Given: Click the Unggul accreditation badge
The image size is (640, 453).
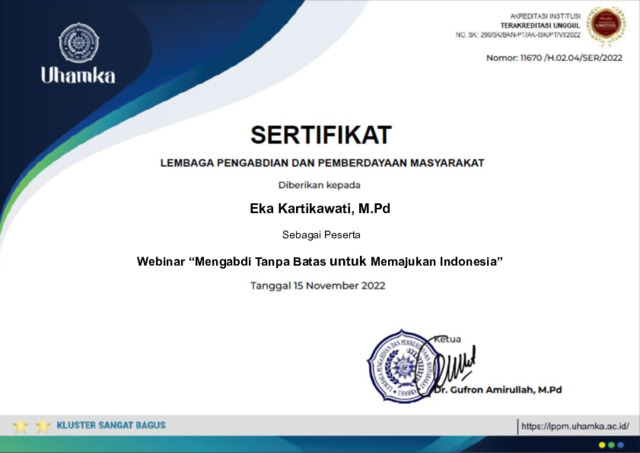Looking at the screenshot, I should click(x=606, y=25).
